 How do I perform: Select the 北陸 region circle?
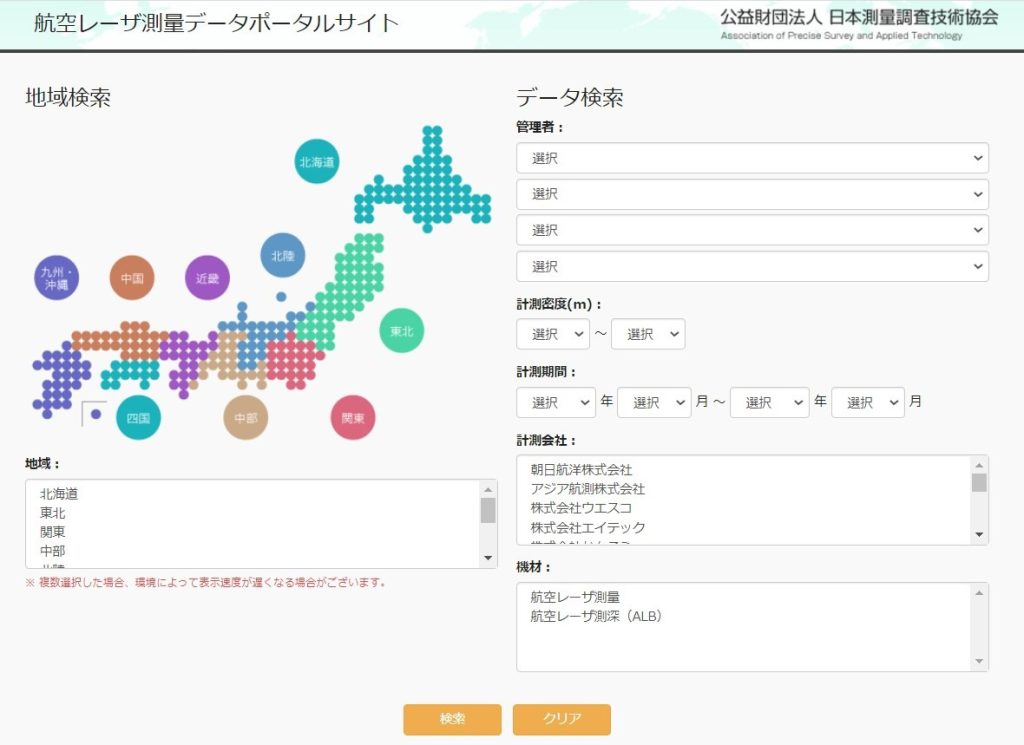(282, 255)
